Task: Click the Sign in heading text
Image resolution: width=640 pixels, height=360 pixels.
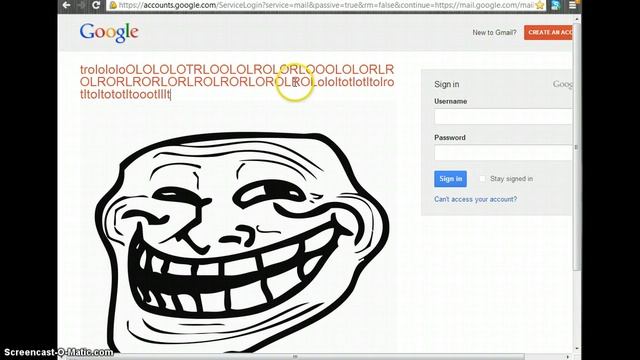Action: tap(447, 84)
